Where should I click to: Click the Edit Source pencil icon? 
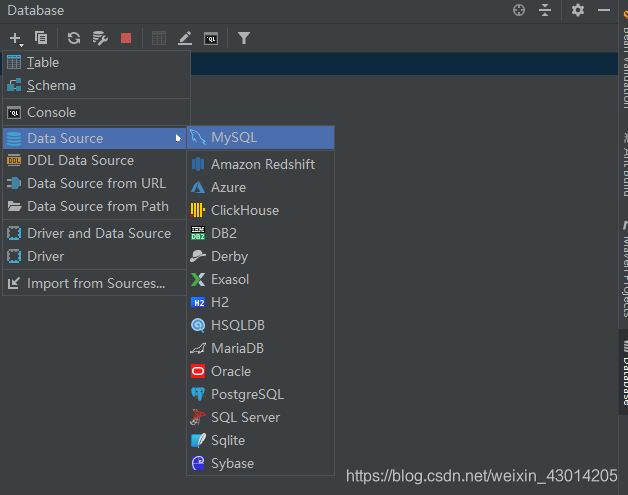[x=185, y=38]
